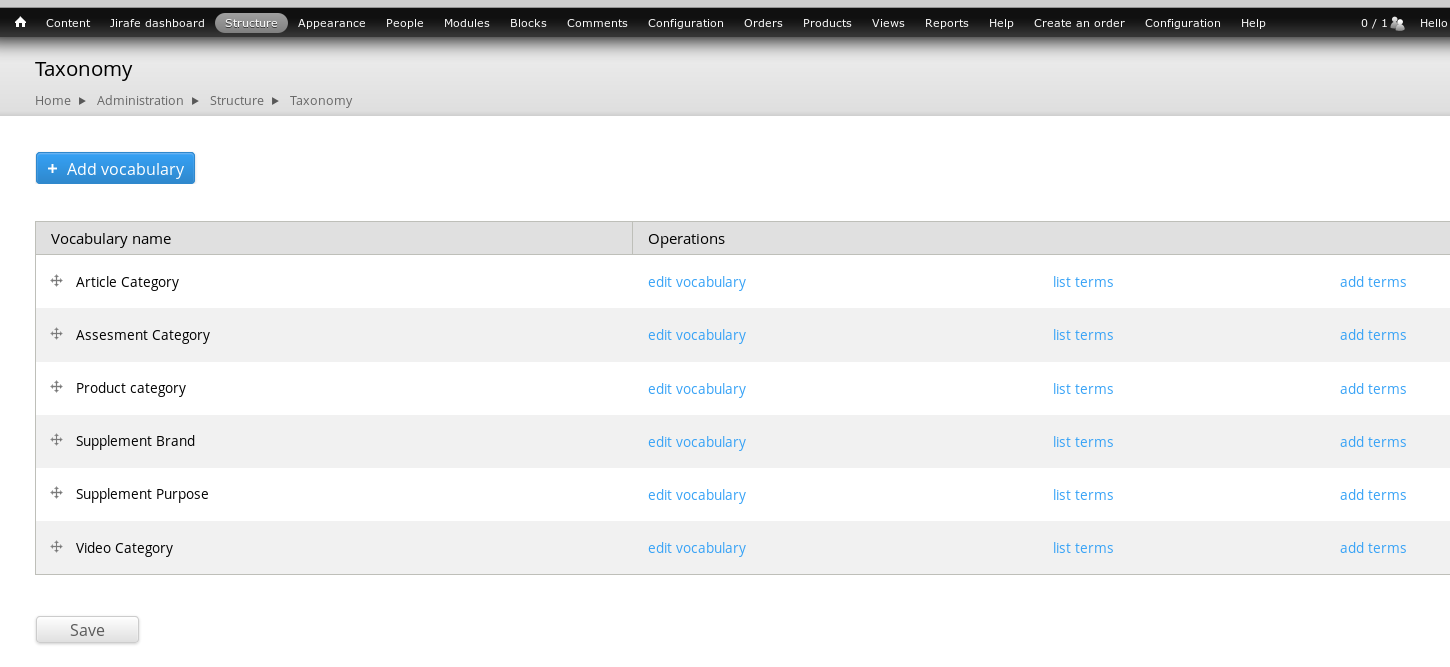Screen dimensions: 1450x667
Task: List terms for Assesment Category
Action: click(1083, 335)
